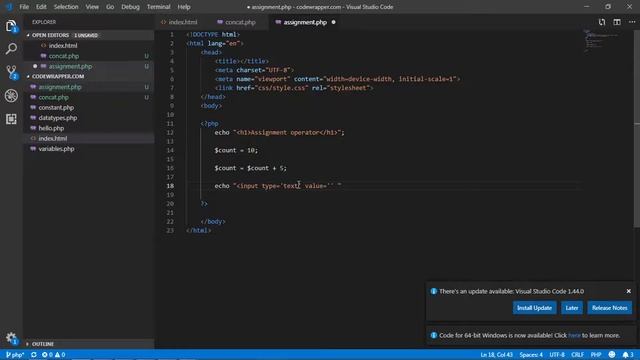Open hello.php in file tree

pos(88,128)
